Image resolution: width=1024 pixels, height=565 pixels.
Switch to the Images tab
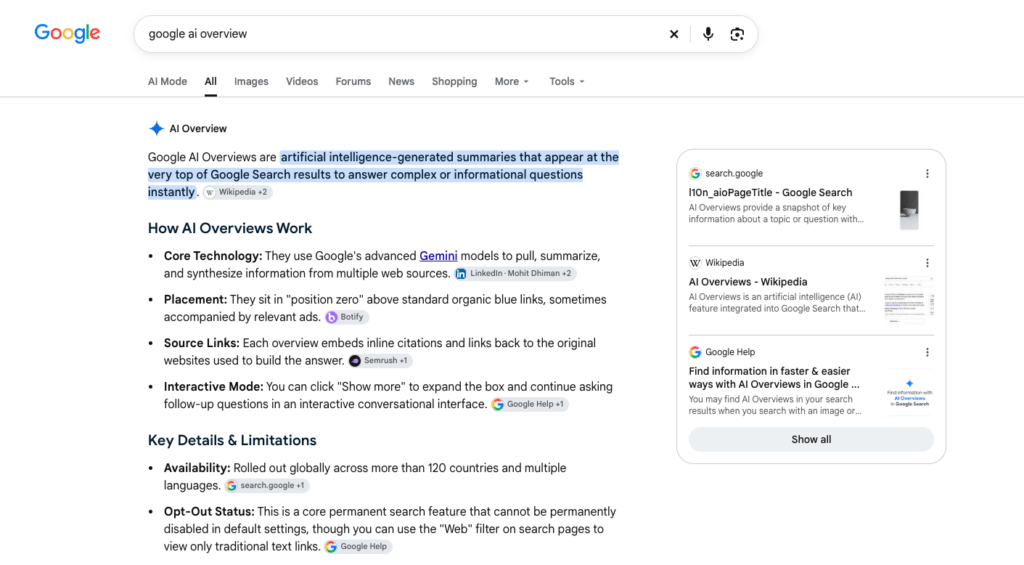click(251, 82)
